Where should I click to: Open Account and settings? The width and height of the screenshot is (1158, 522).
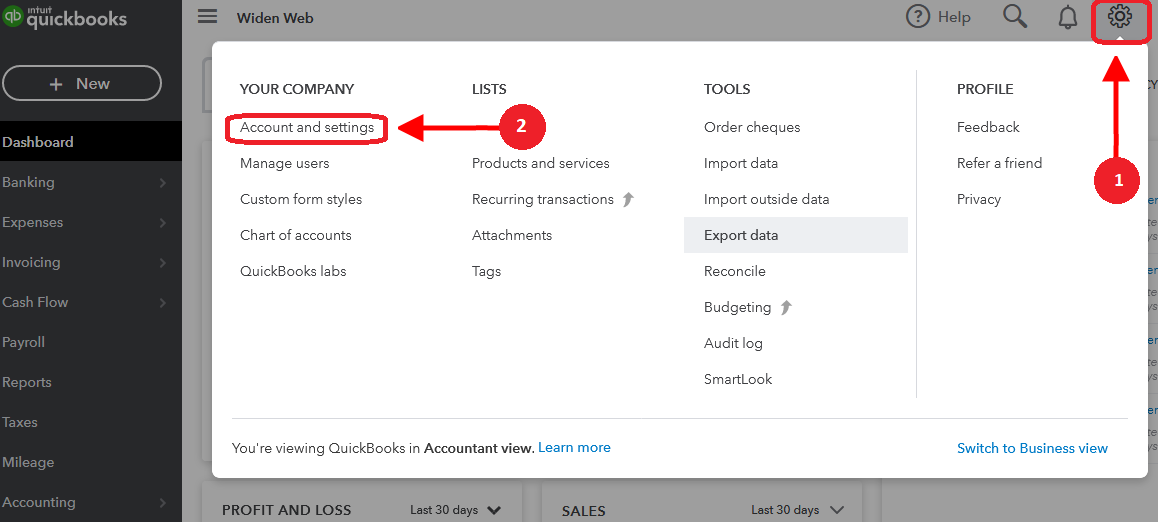pos(307,127)
